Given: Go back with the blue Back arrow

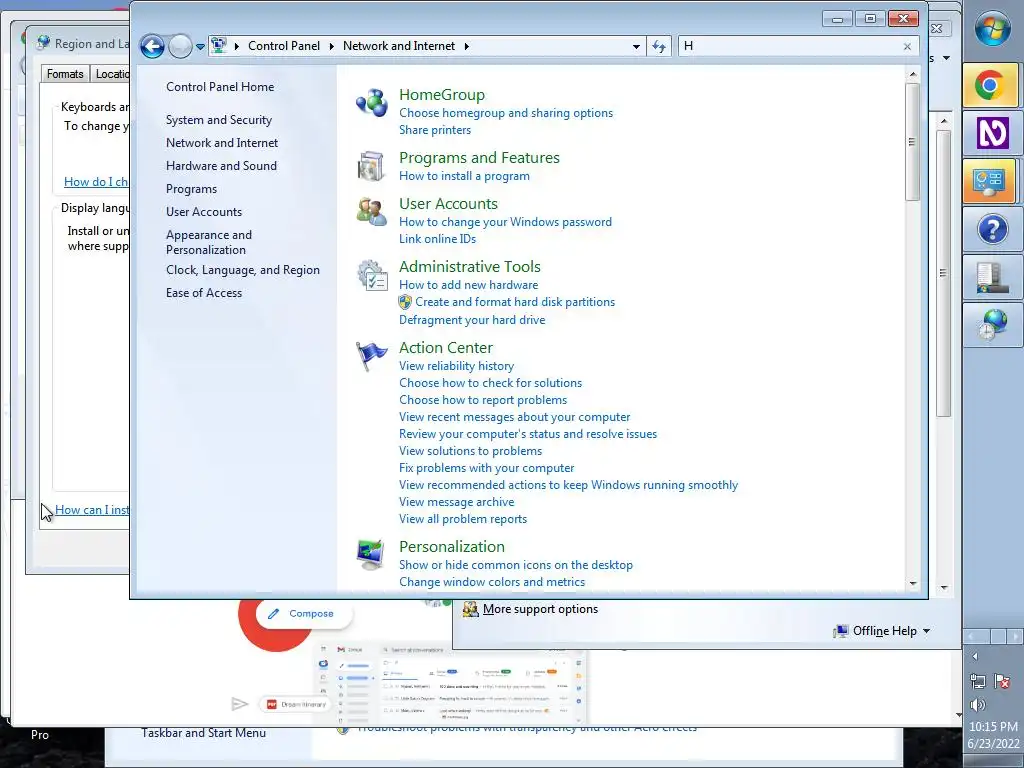Looking at the screenshot, I should (x=152, y=46).
